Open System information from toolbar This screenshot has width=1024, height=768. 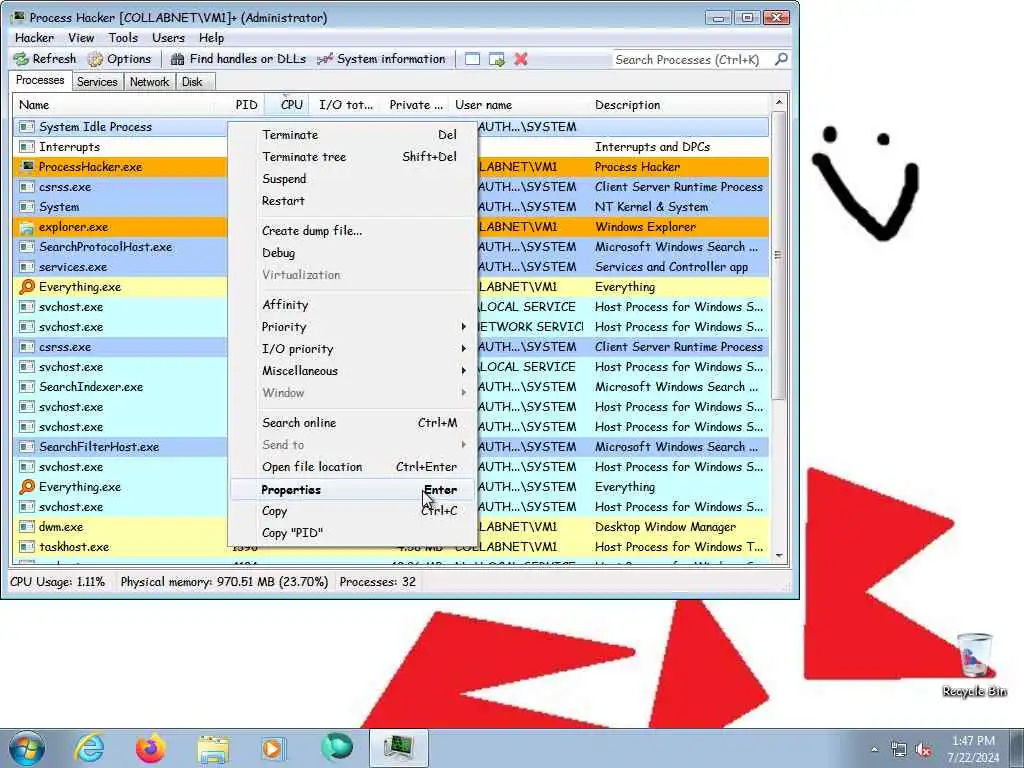(x=381, y=59)
